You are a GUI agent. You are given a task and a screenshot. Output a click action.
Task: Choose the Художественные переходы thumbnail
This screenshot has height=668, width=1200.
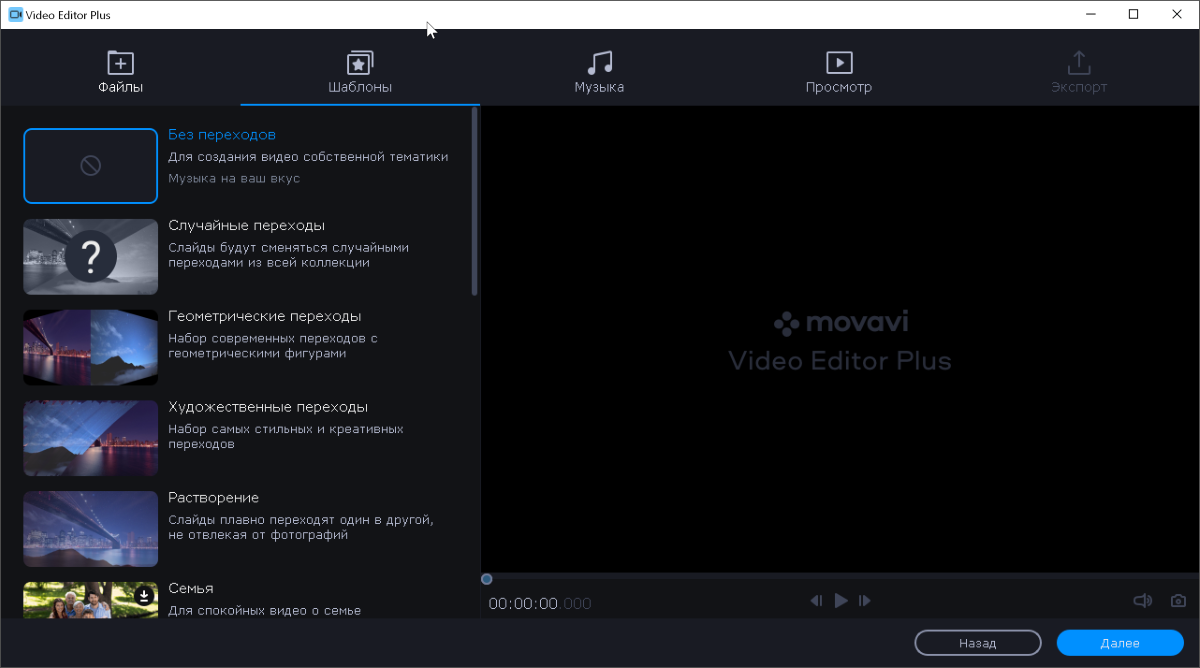(91, 438)
